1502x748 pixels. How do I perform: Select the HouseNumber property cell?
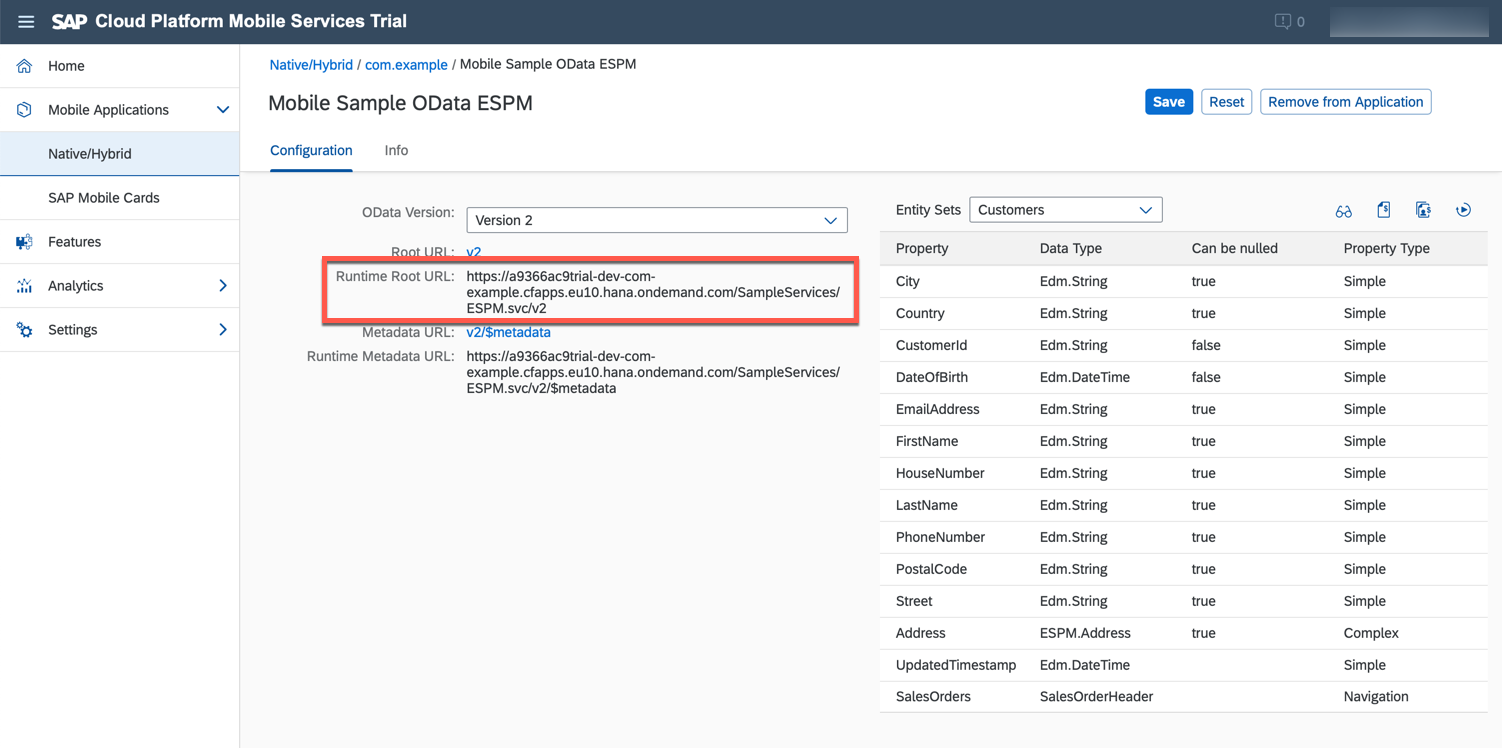[940, 474]
